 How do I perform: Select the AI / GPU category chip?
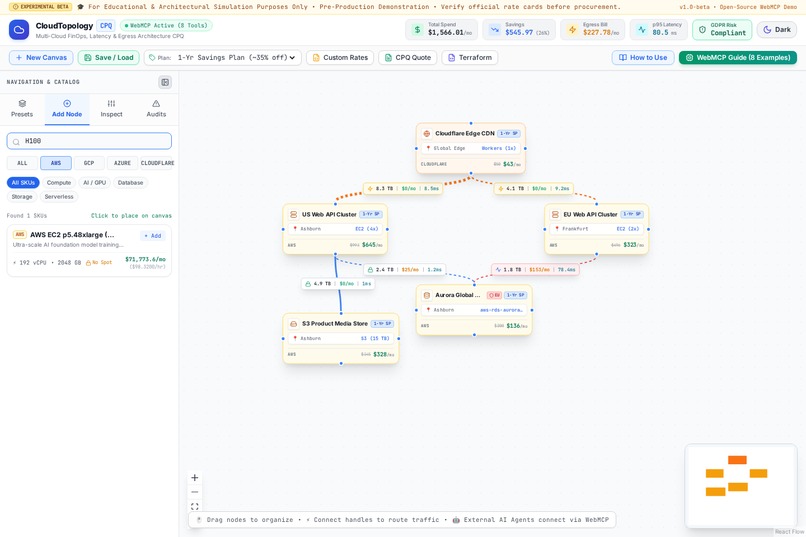tap(95, 182)
